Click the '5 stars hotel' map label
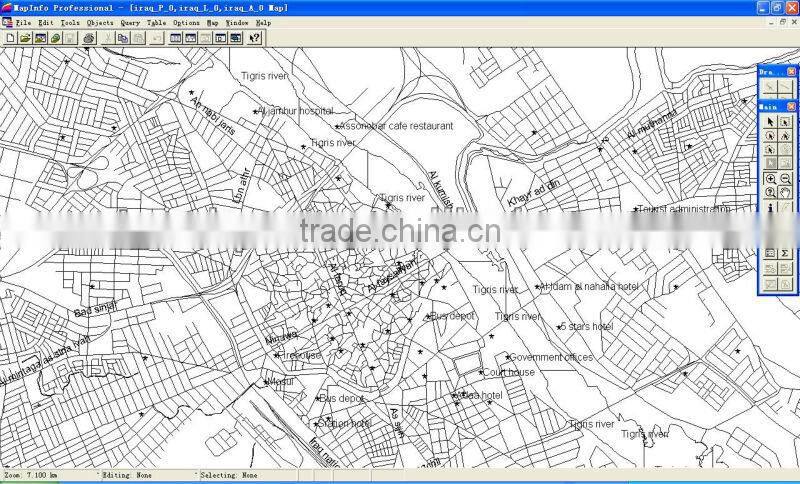This screenshot has height=484, width=800. pyautogui.click(x=587, y=326)
